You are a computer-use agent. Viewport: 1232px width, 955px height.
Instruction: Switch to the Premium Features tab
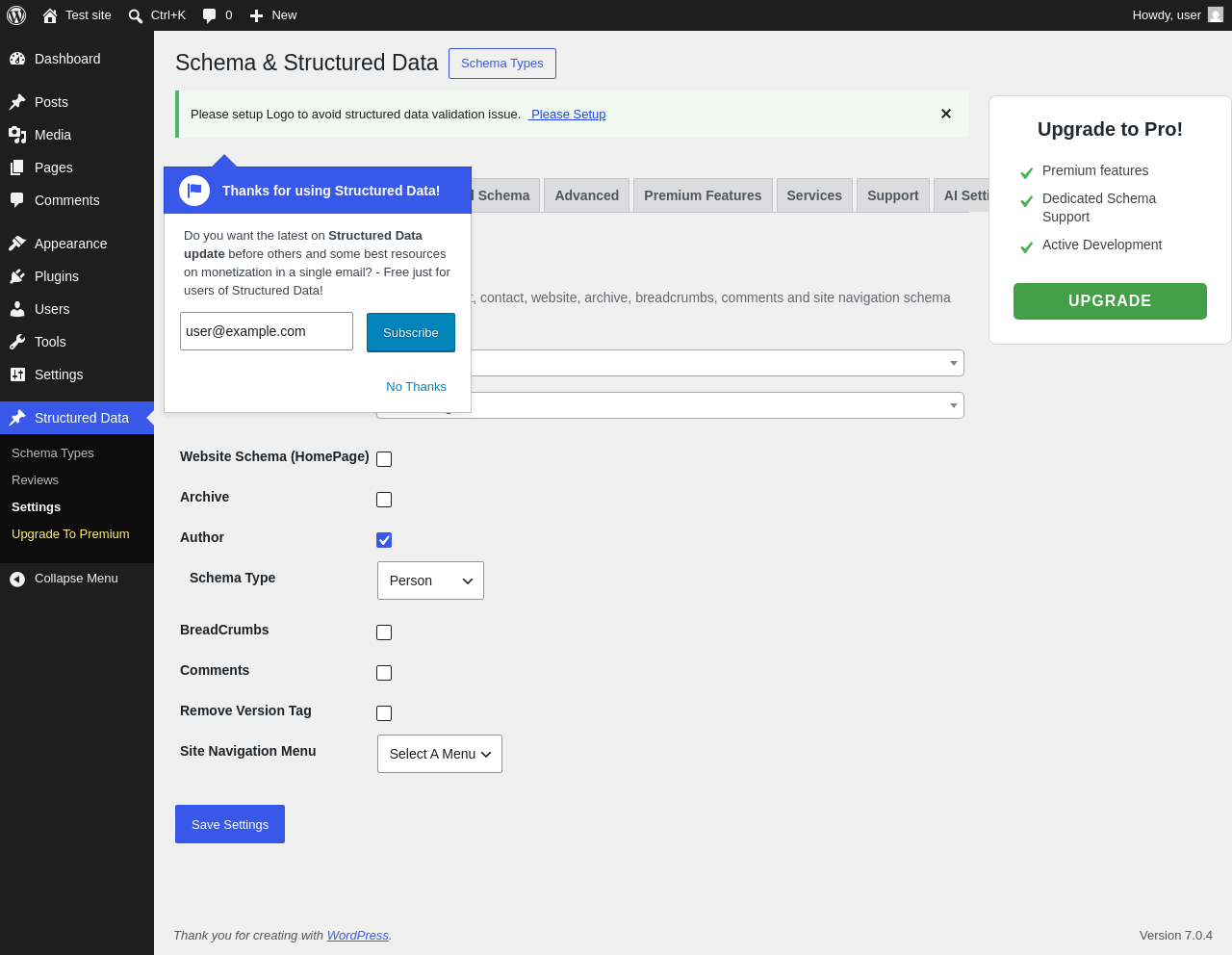pos(703,195)
